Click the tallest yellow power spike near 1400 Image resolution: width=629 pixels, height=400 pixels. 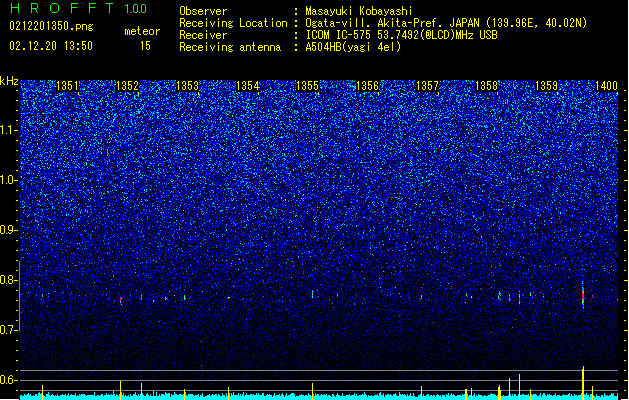583,382
